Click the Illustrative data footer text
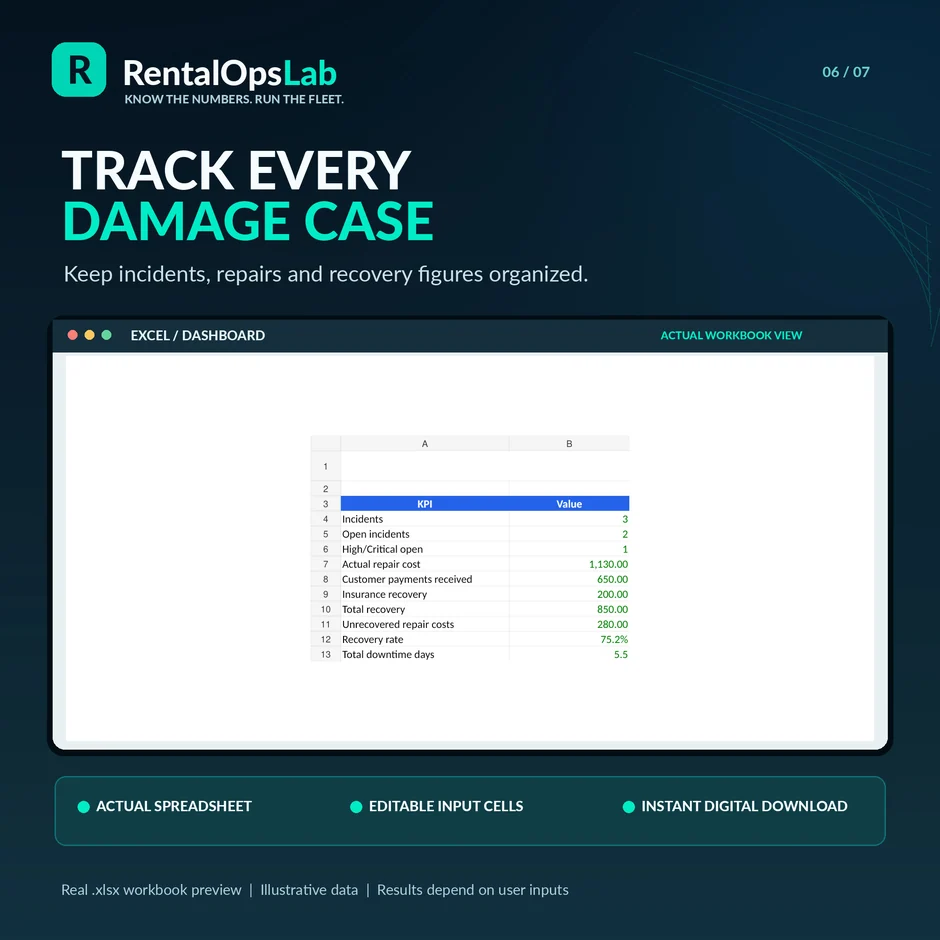The height and width of the screenshot is (940, 940). point(309,890)
